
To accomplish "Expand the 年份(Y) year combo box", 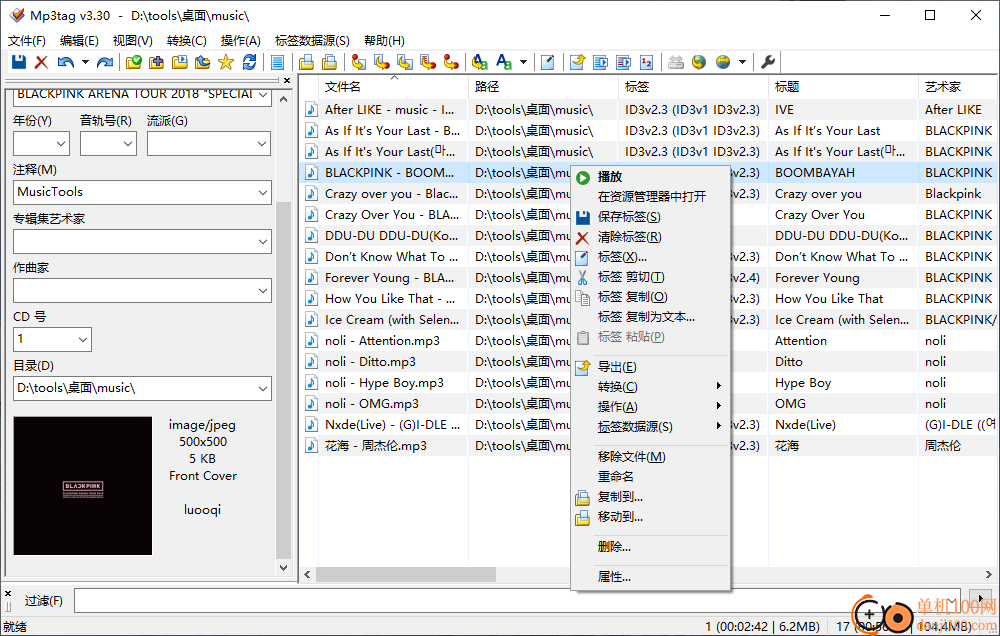I will (x=61, y=144).
